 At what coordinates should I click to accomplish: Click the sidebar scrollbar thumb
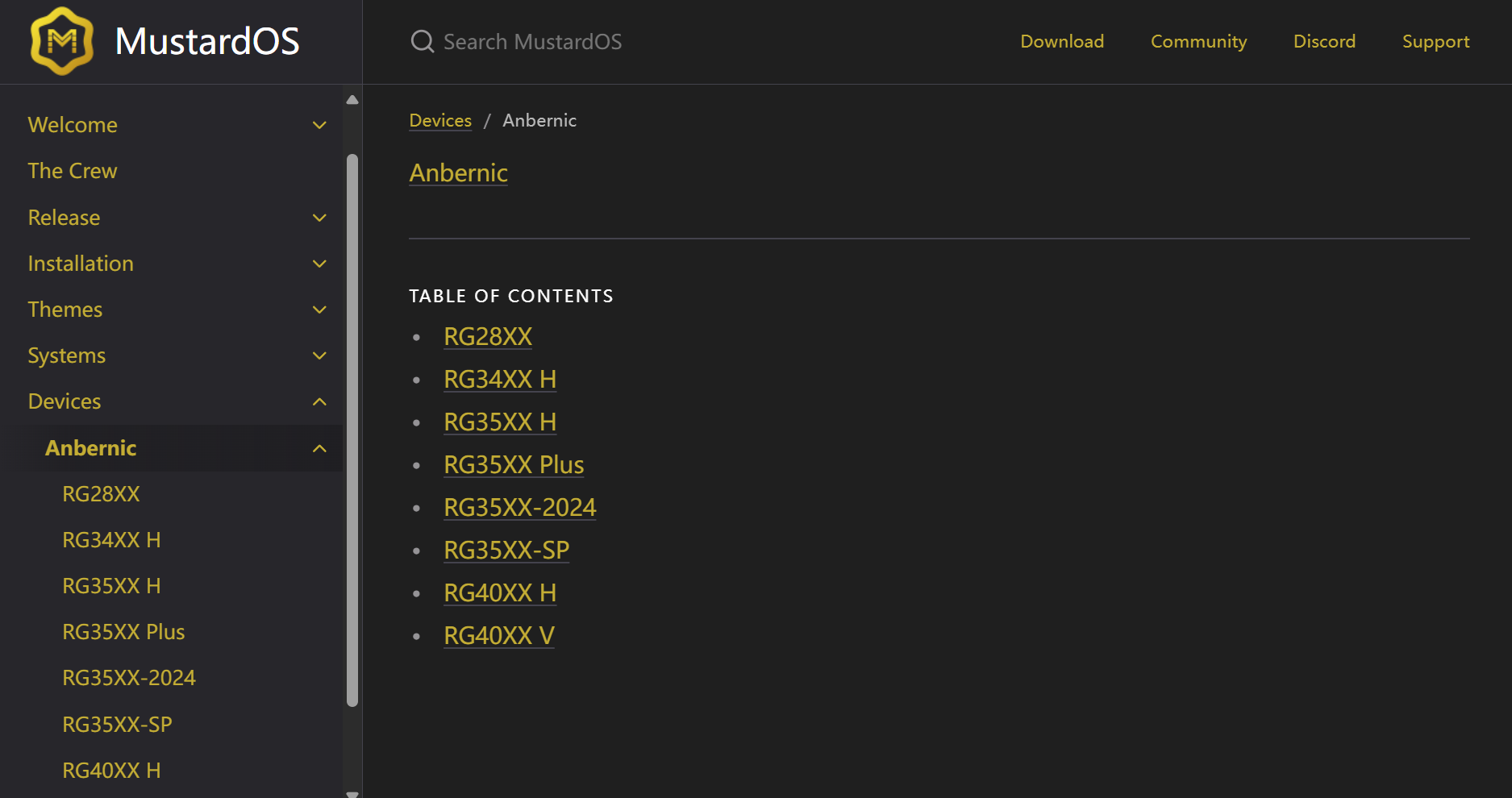[352, 430]
